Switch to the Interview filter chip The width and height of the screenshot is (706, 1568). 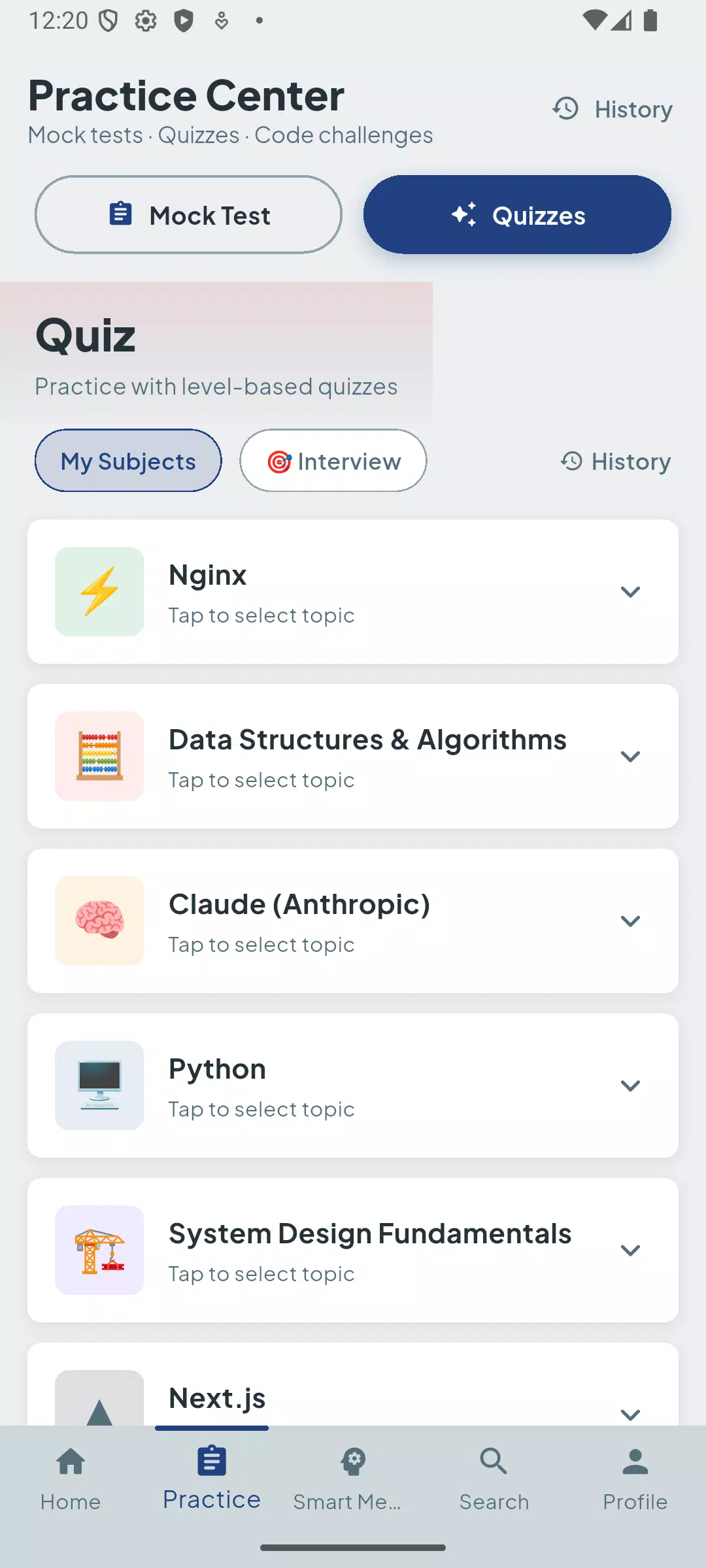coord(333,461)
